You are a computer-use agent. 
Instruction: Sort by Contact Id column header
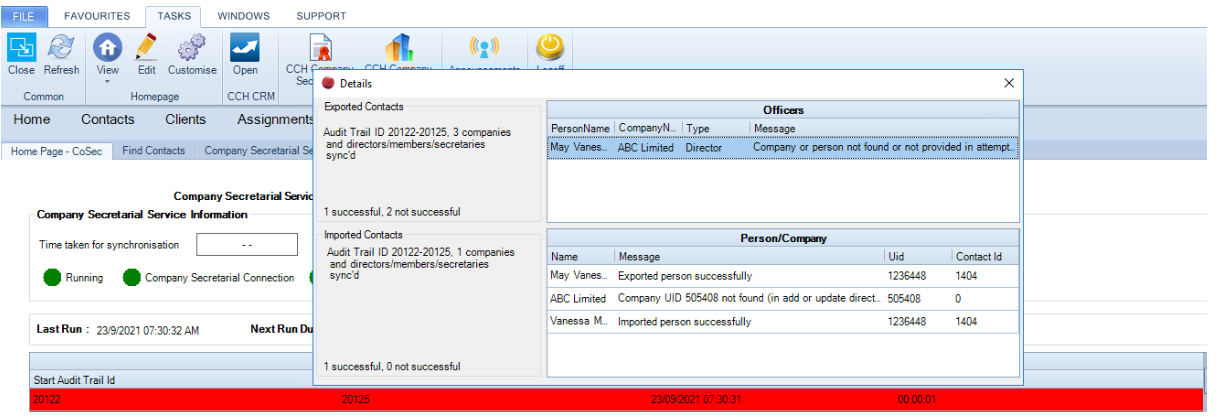pyautogui.click(x=985, y=256)
